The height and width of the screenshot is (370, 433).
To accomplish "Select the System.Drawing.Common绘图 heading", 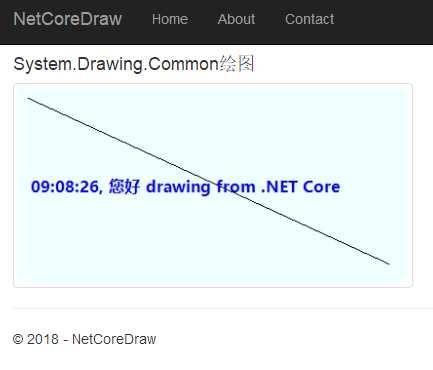I will click(x=134, y=64).
